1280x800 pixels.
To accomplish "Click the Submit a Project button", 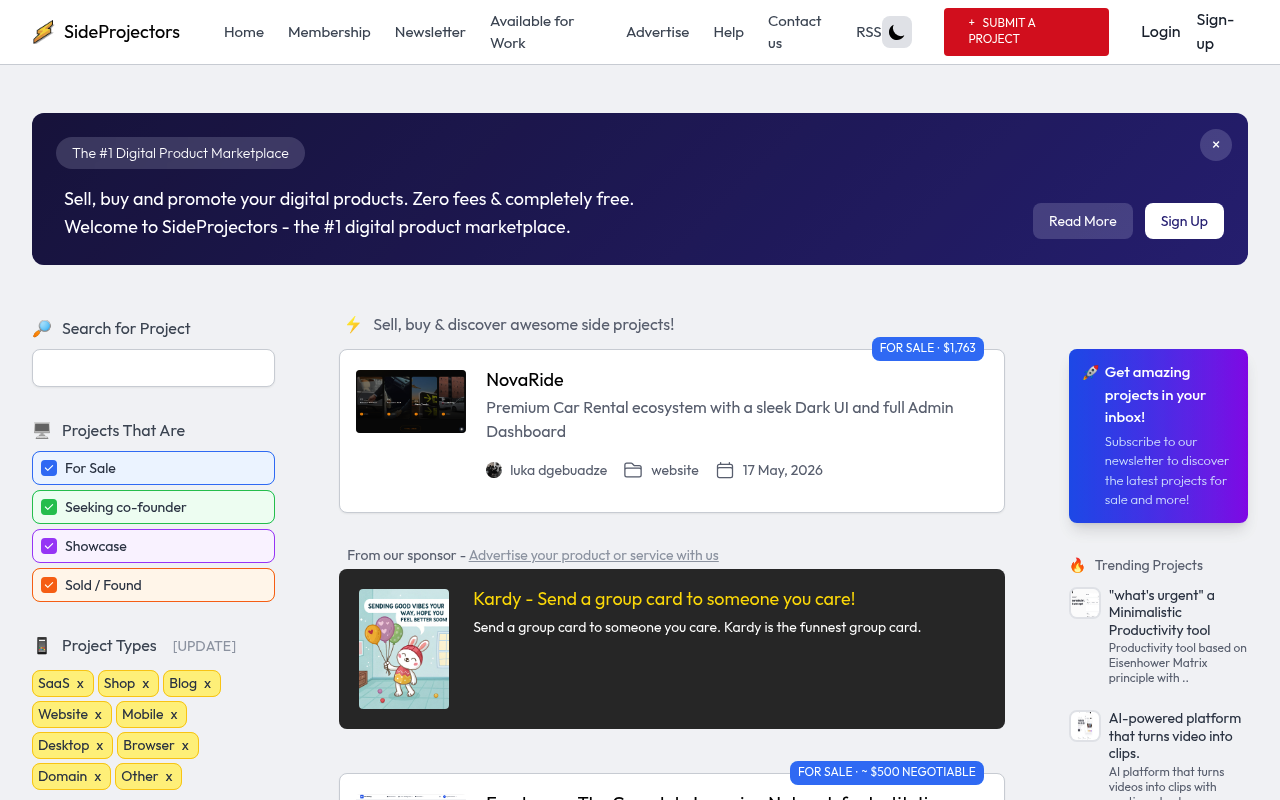I will (1026, 32).
